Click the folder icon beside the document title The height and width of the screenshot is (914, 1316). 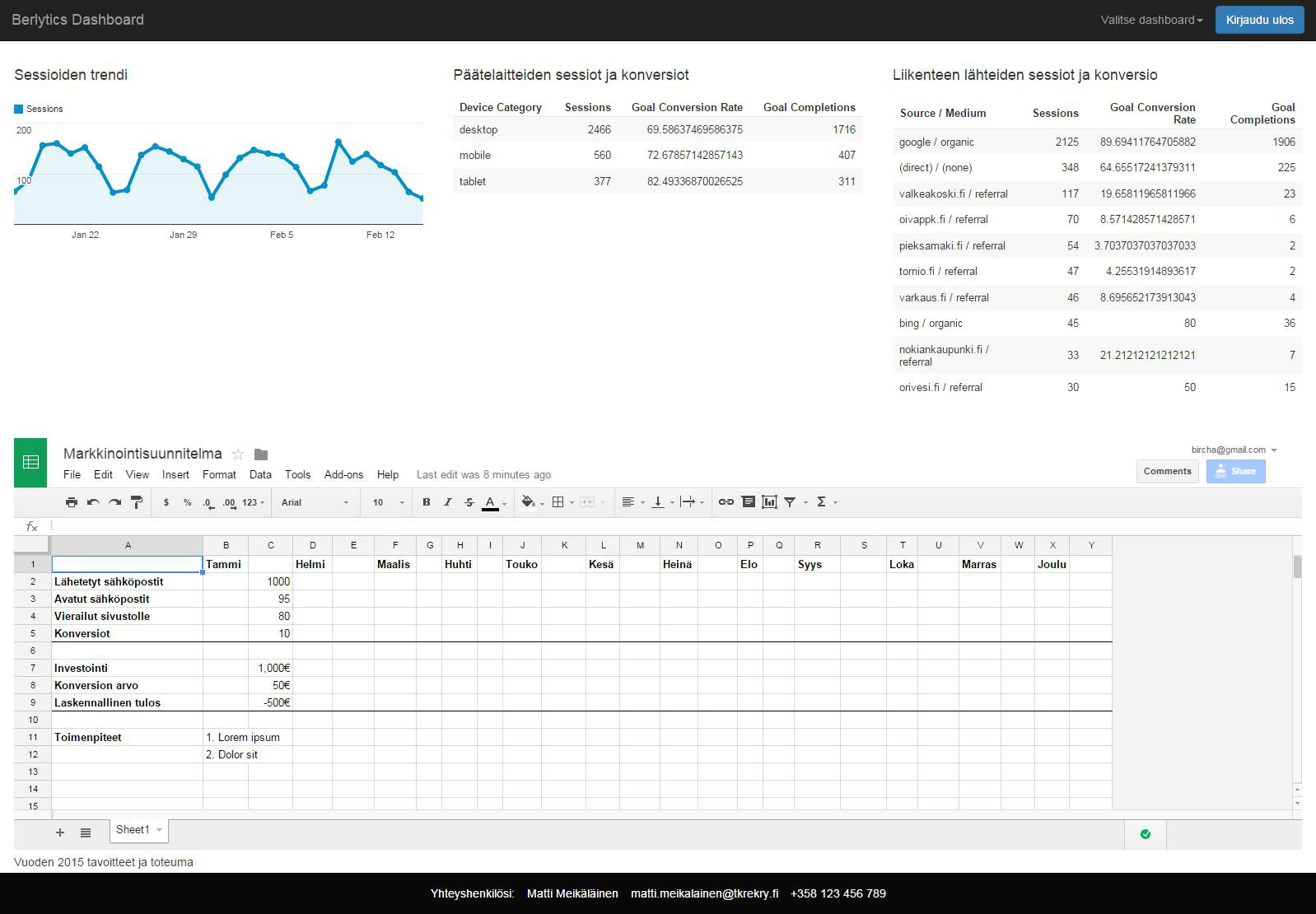coord(261,455)
